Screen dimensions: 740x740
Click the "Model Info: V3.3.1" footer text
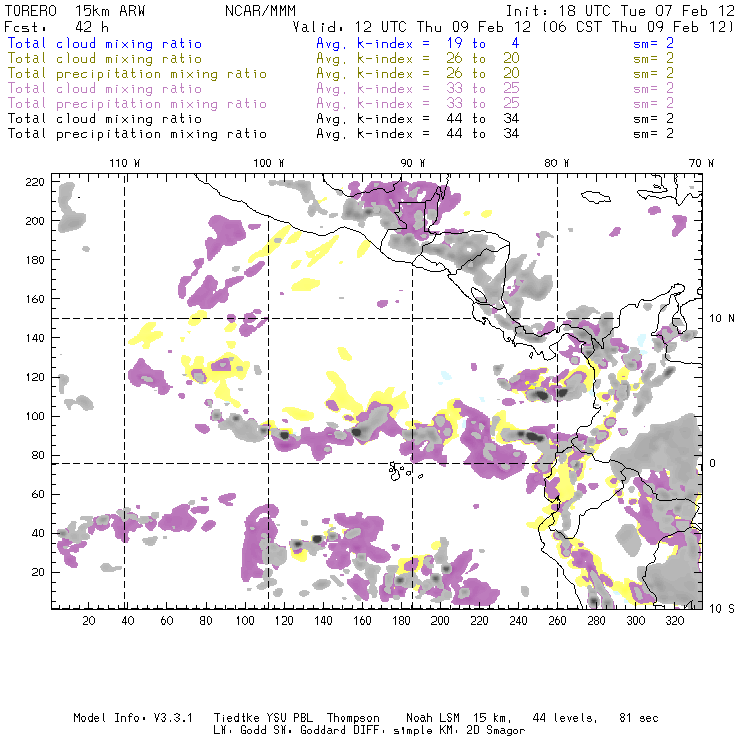(133, 718)
